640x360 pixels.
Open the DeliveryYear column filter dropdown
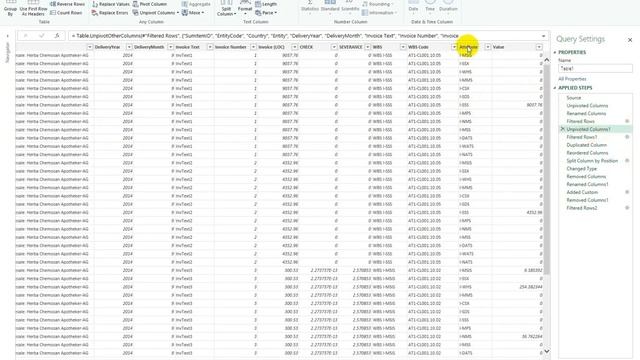[129, 47]
